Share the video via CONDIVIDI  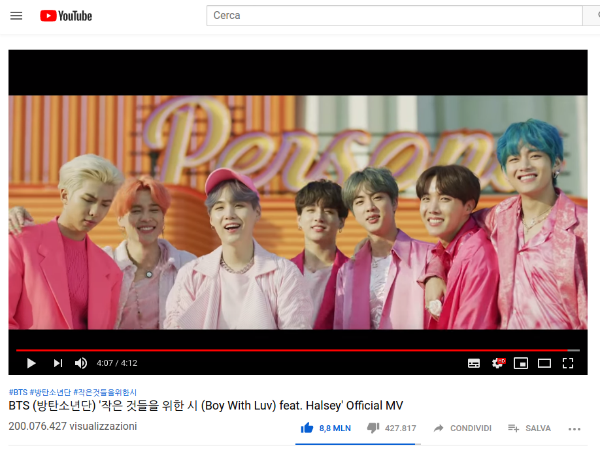pyautogui.click(x=462, y=428)
